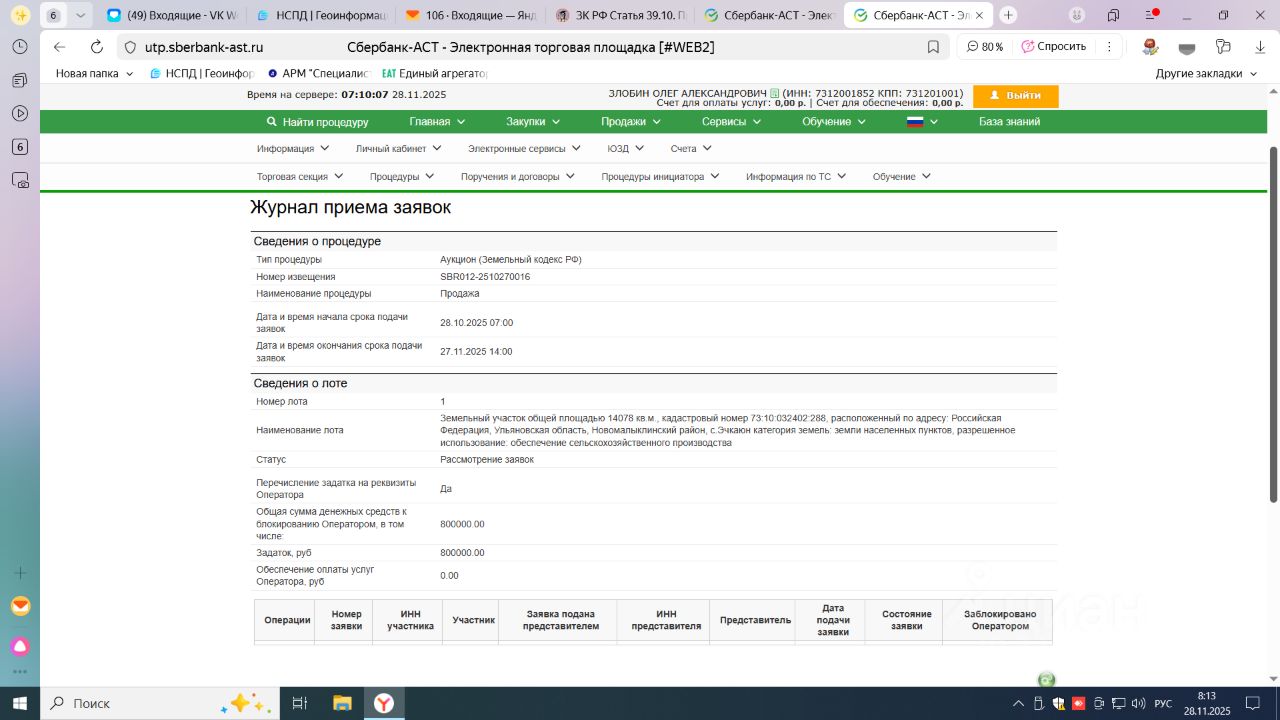This screenshot has width=1280, height=720.
Task: Expand the Информация submenu
Action: pyautogui.click(x=292, y=148)
